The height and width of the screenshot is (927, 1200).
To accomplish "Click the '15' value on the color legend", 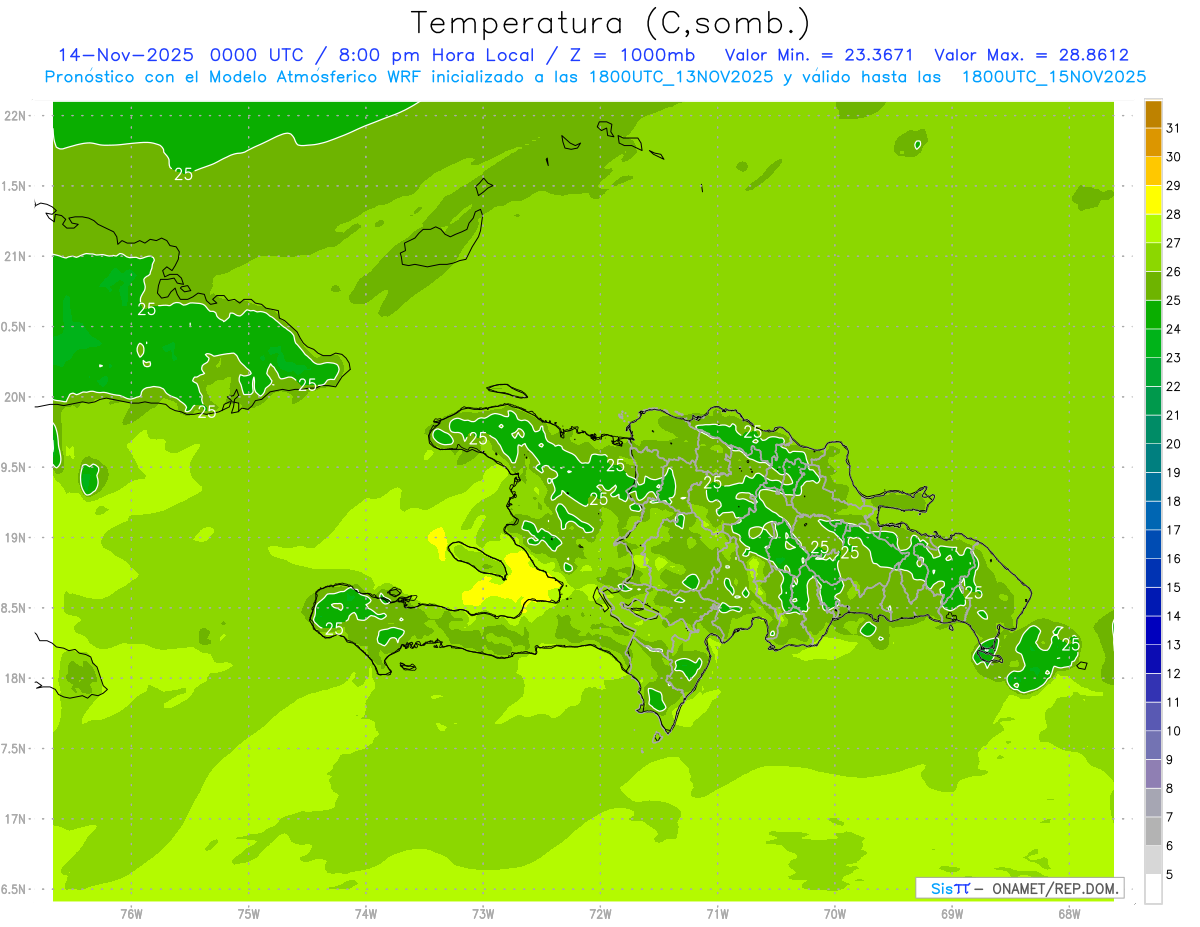I will point(1174,588).
